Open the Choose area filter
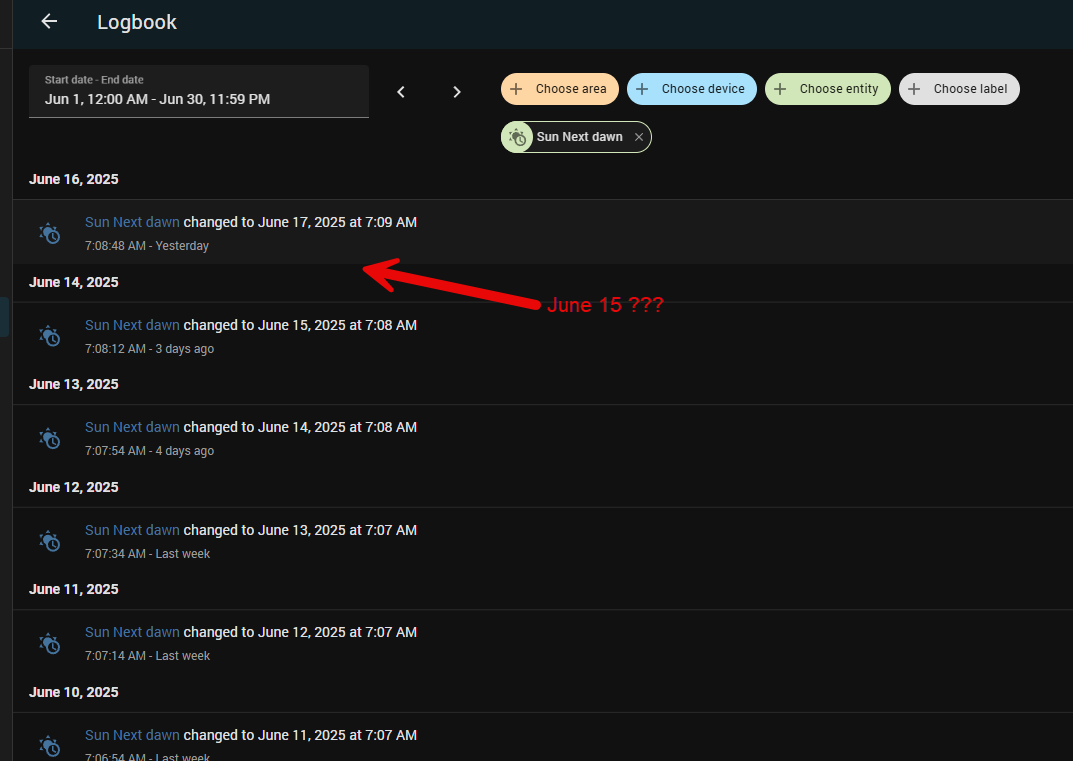This screenshot has width=1073, height=761. click(559, 88)
